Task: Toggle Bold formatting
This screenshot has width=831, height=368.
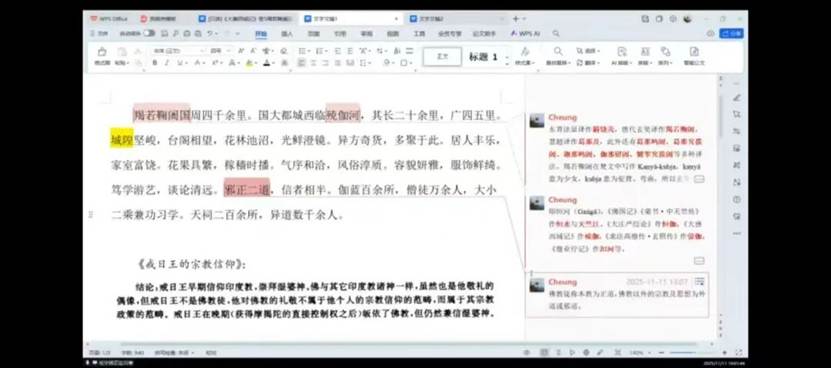Action: pyautogui.click(x=155, y=63)
